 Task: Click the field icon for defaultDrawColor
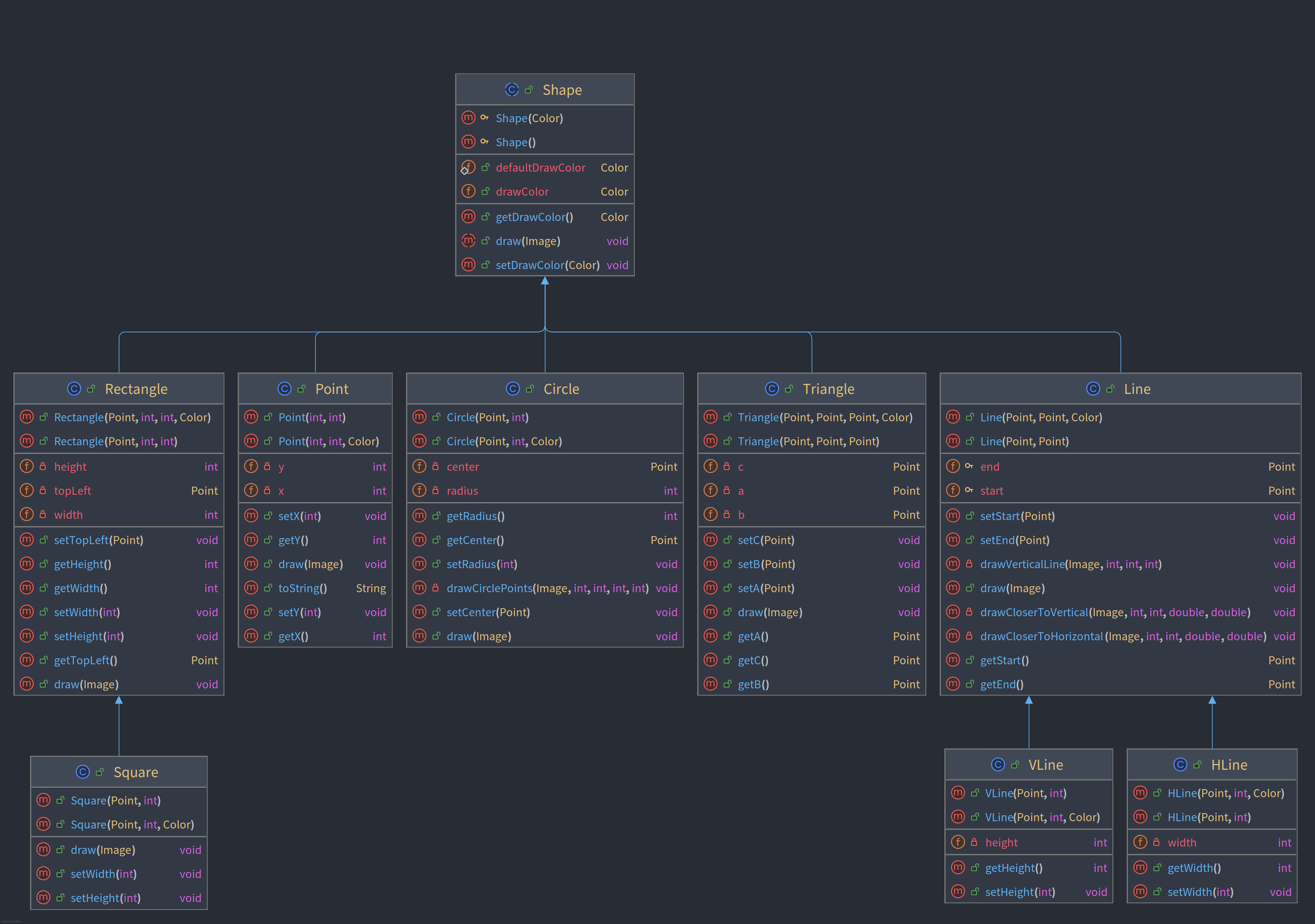click(468, 168)
